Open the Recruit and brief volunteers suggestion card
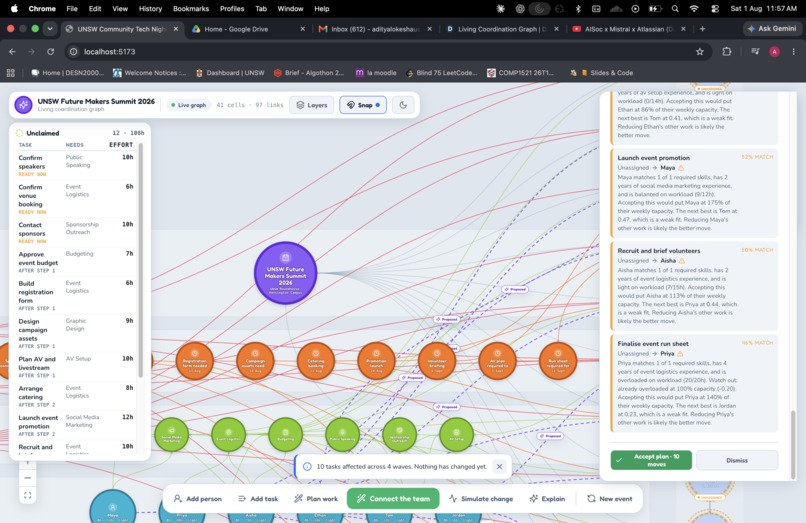This screenshot has height=523, width=806. tap(694, 285)
